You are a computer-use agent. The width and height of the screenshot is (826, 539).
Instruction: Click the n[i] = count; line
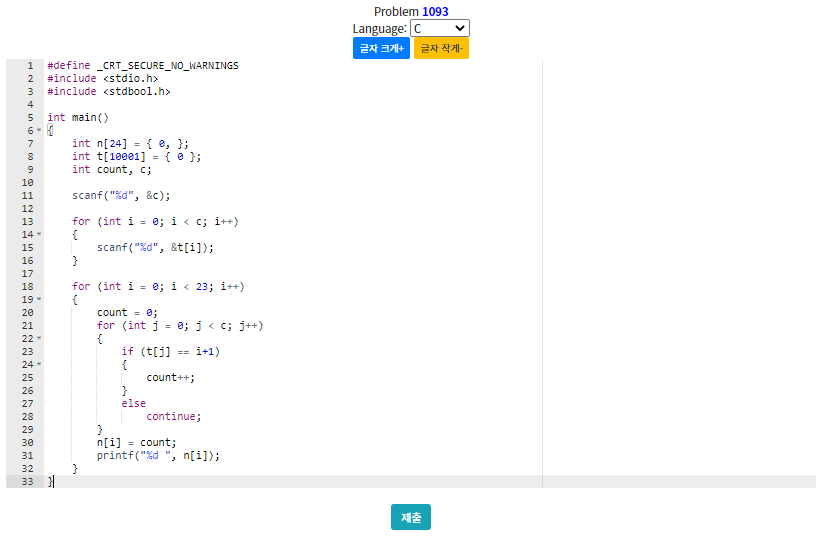[136, 443]
